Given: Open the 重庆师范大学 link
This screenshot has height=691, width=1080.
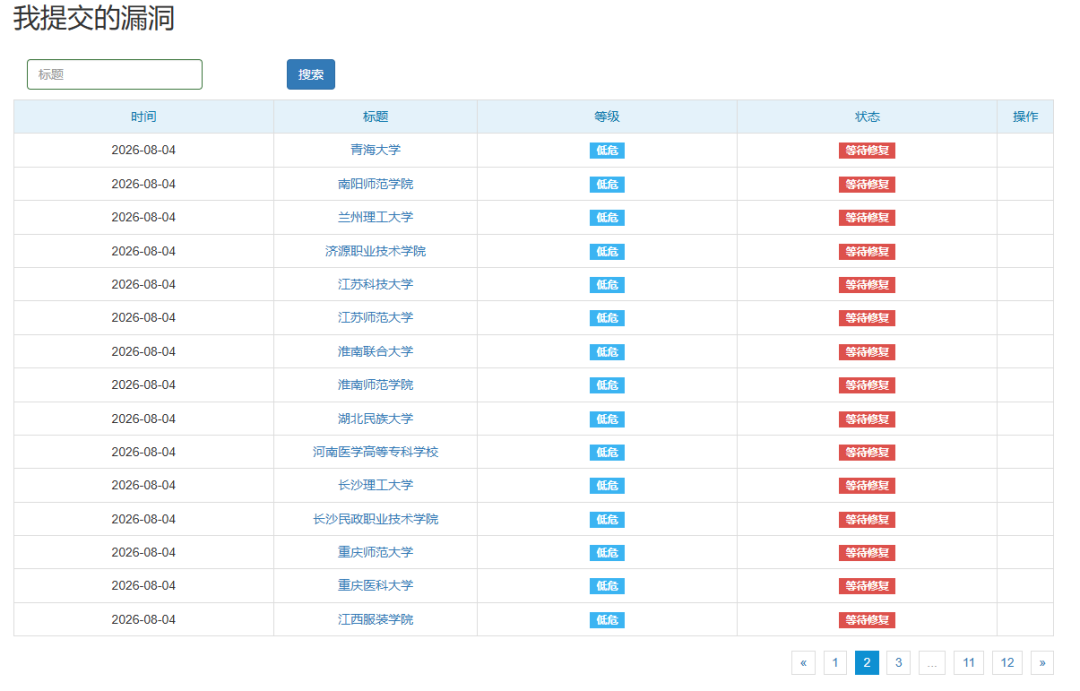Looking at the screenshot, I should coord(375,552).
